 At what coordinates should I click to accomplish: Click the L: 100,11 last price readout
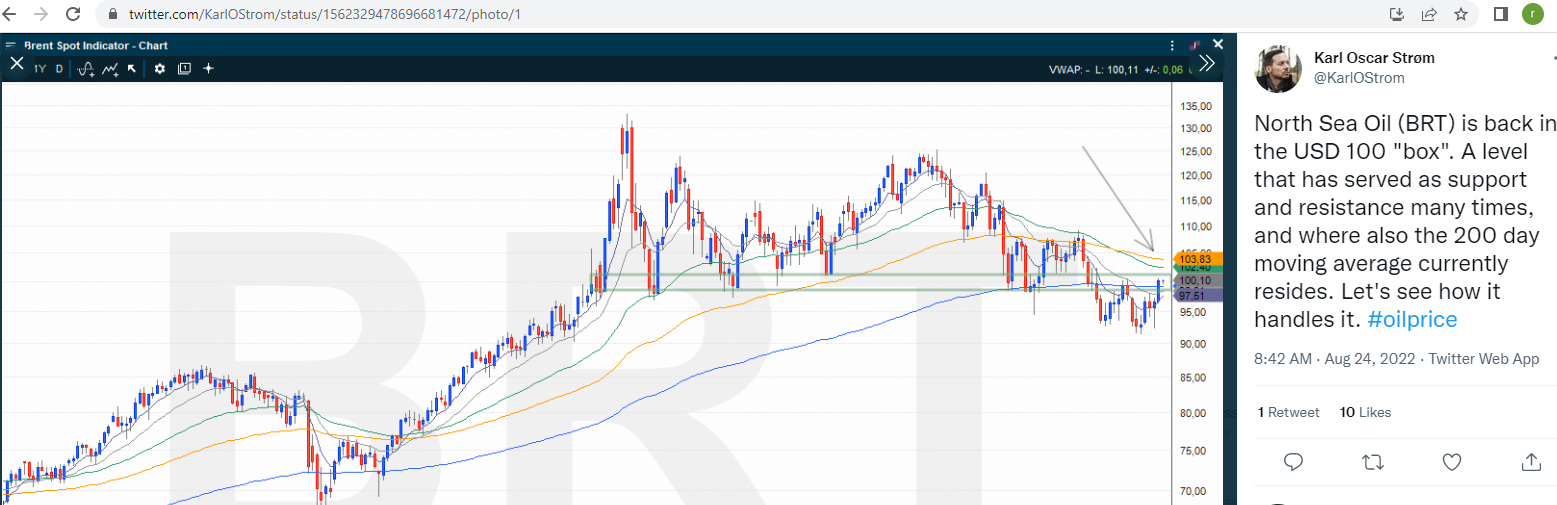tap(1117, 69)
